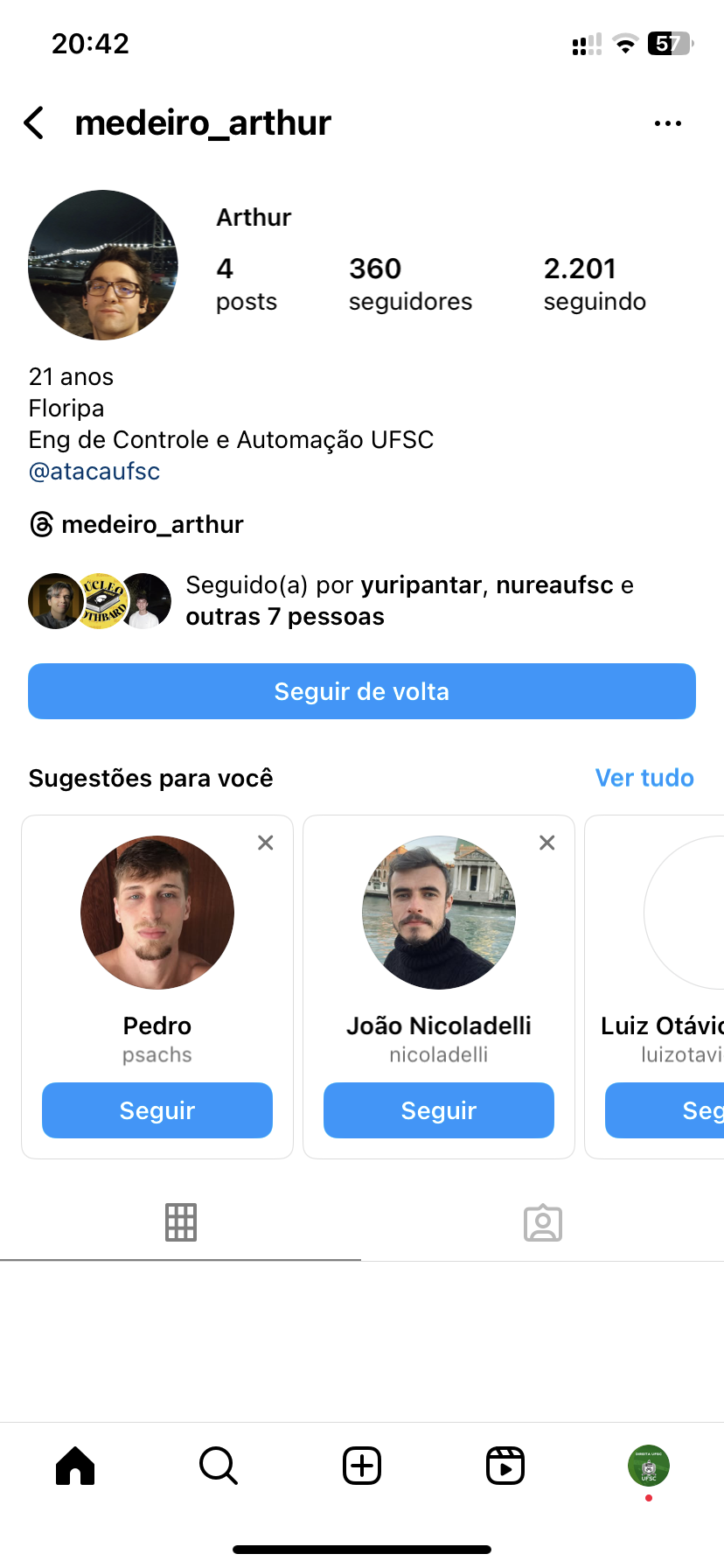The height and width of the screenshot is (1568, 724).
Task: Follow João Nicoladelli with Seguir button
Action: tap(439, 1110)
